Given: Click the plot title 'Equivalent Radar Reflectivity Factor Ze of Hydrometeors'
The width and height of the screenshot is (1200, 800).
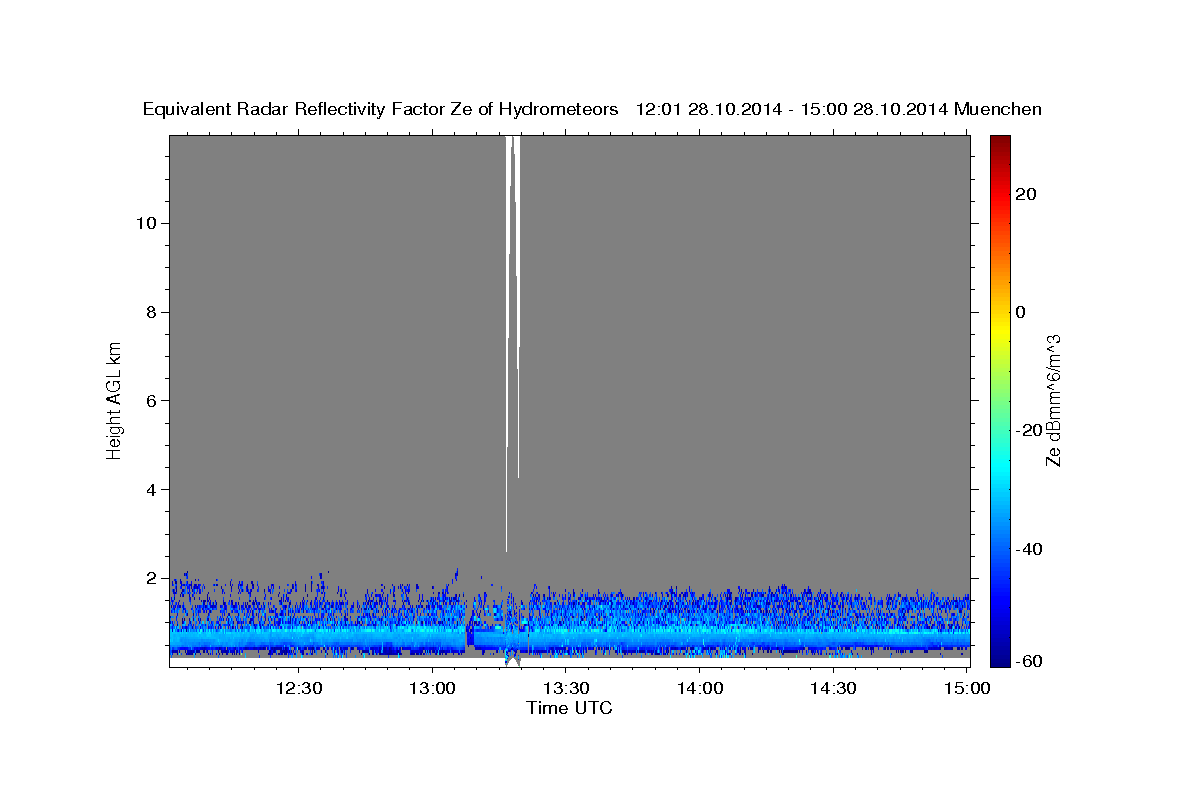Looking at the screenshot, I should click(380, 110).
